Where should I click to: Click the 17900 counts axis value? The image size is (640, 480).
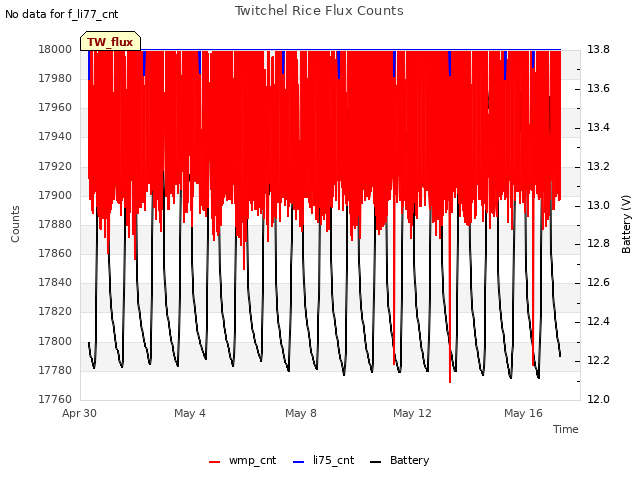pyautogui.click(x=55, y=196)
